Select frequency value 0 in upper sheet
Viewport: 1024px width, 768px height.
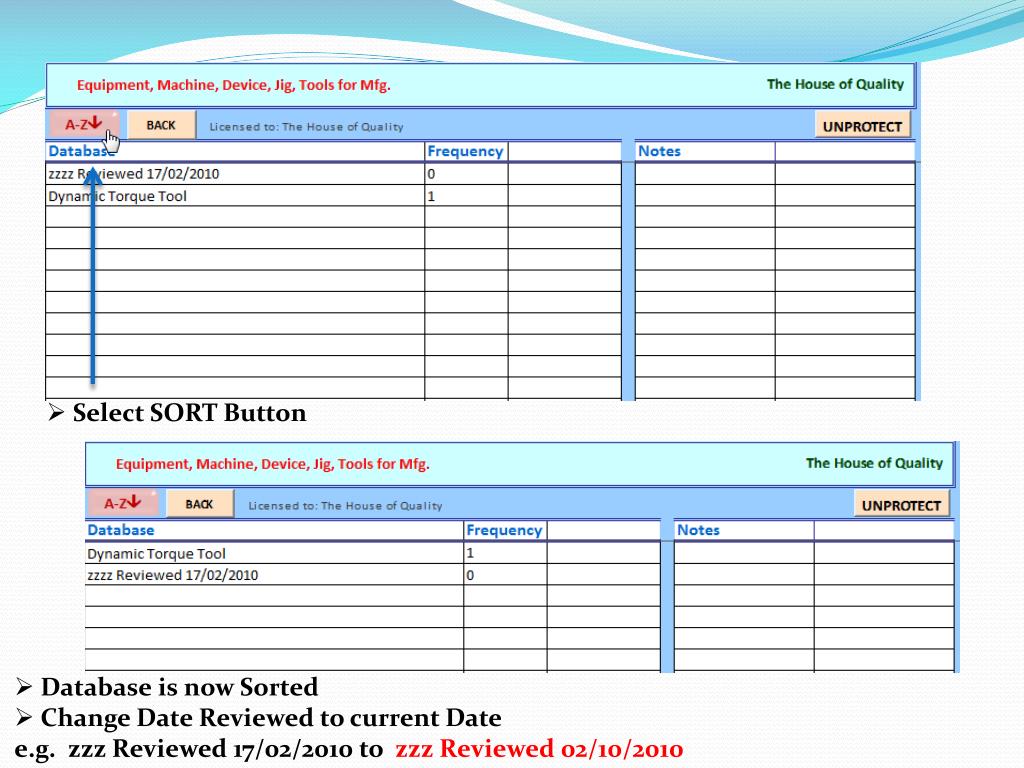[x=466, y=174]
